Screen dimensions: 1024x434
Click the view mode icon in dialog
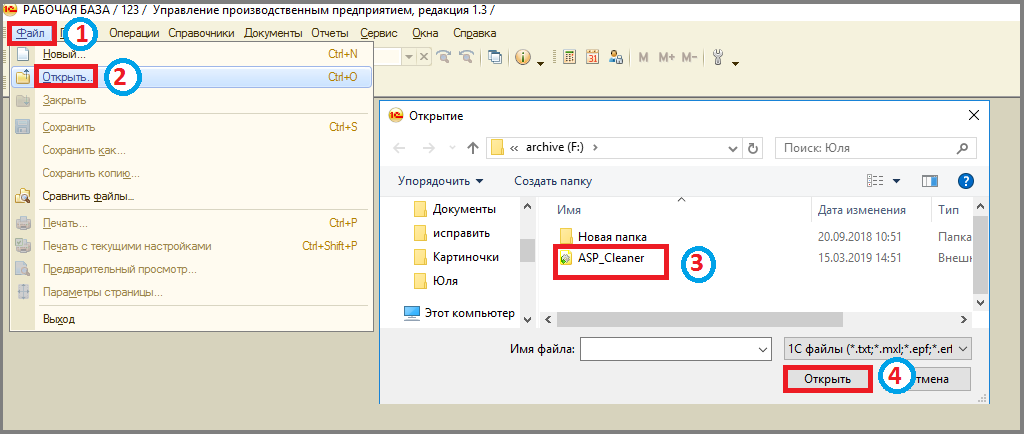875,181
